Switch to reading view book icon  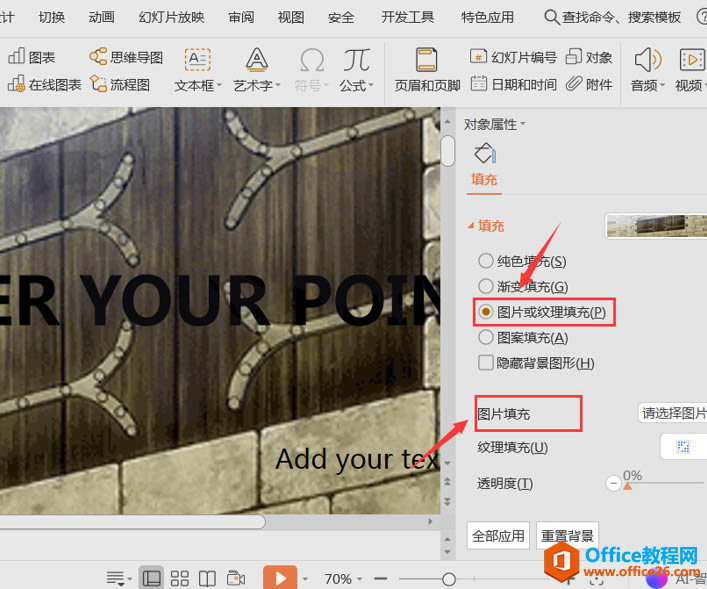click(207, 579)
